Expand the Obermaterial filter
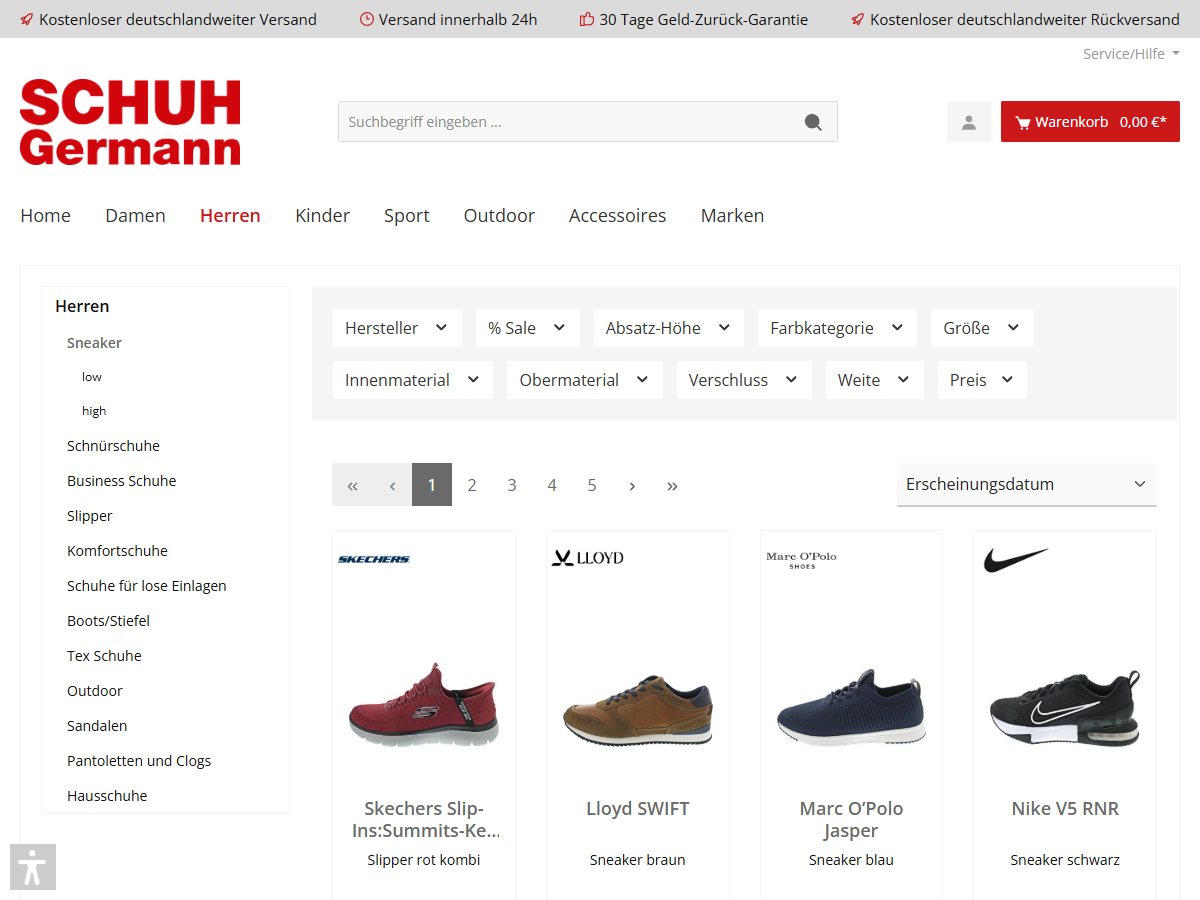Image resolution: width=1200 pixels, height=900 pixels. pos(585,380)
